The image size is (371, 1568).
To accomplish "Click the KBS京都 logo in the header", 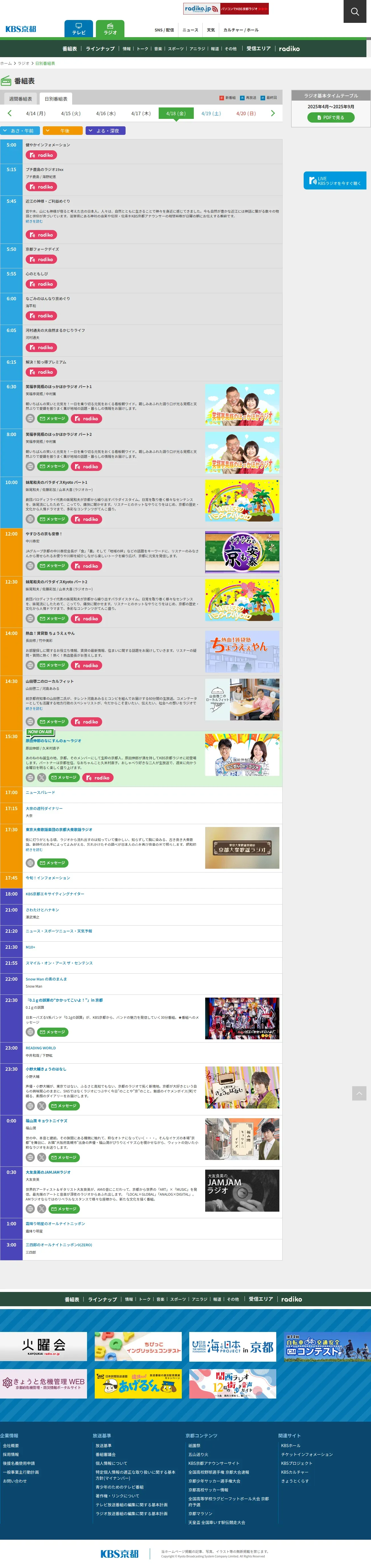I will pyautogui.click(x=21, y=29).
